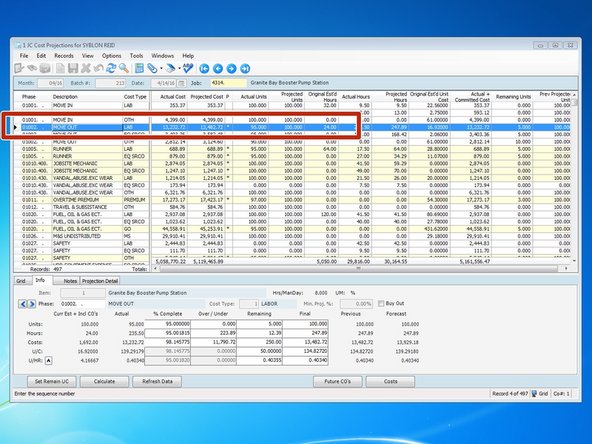Click the grid horizontal scrollbar right arrow
This screenshot has height=444, width=592.
pyautogui.click(x=566, y=268)
